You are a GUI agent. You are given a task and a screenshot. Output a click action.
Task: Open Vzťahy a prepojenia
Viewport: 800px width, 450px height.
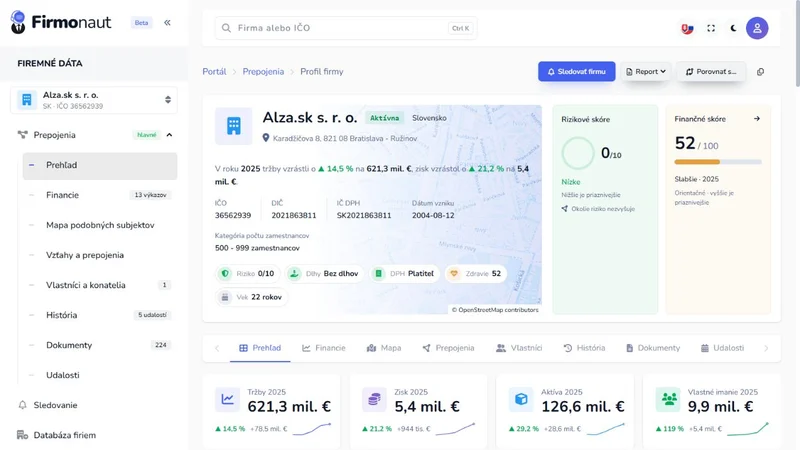point(100,255)
